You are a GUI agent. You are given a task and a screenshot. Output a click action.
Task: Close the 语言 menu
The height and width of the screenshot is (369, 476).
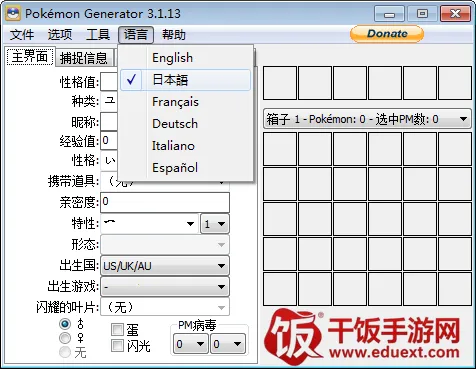pyautogui.click(x=136, y=35)
